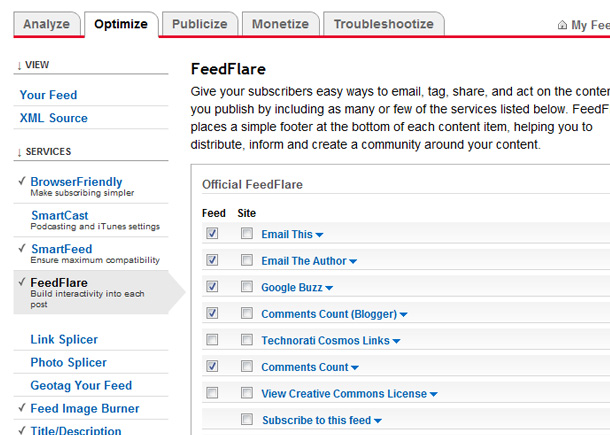Open the Your Feed link
Screen dimensions: 610x435
pyautogui.click(x=49, y=95)
